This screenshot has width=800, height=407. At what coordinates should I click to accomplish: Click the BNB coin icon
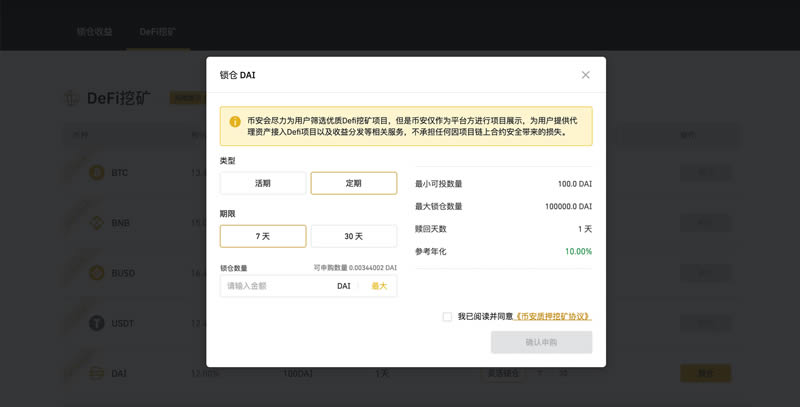[97, 222]
